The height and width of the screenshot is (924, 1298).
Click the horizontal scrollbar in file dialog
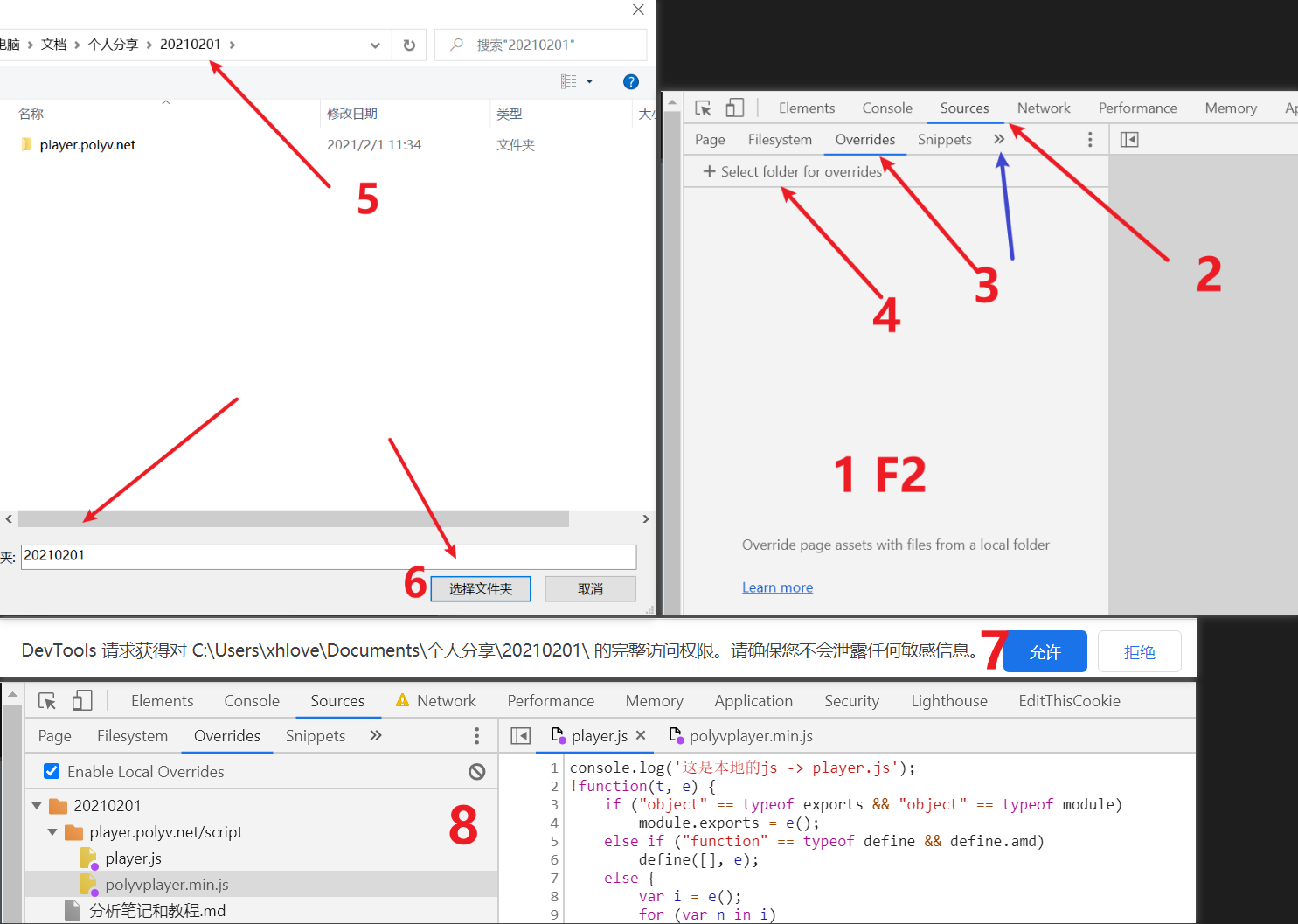[x=294, y=519]
